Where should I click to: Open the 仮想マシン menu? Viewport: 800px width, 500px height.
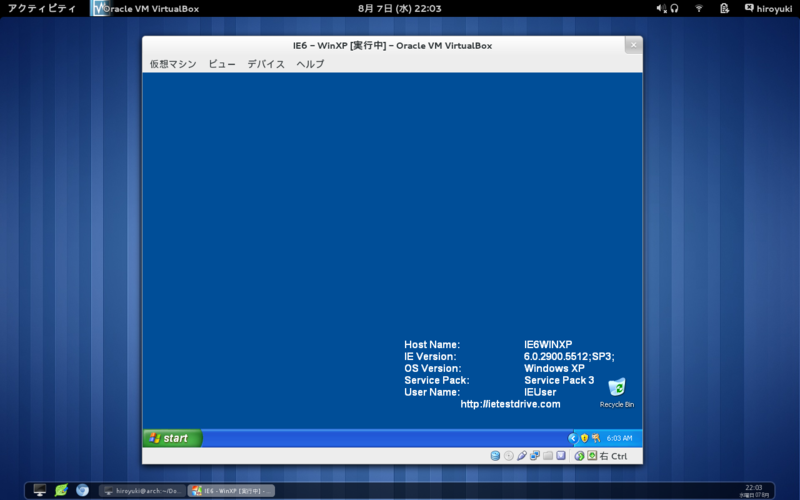(173, 64)
